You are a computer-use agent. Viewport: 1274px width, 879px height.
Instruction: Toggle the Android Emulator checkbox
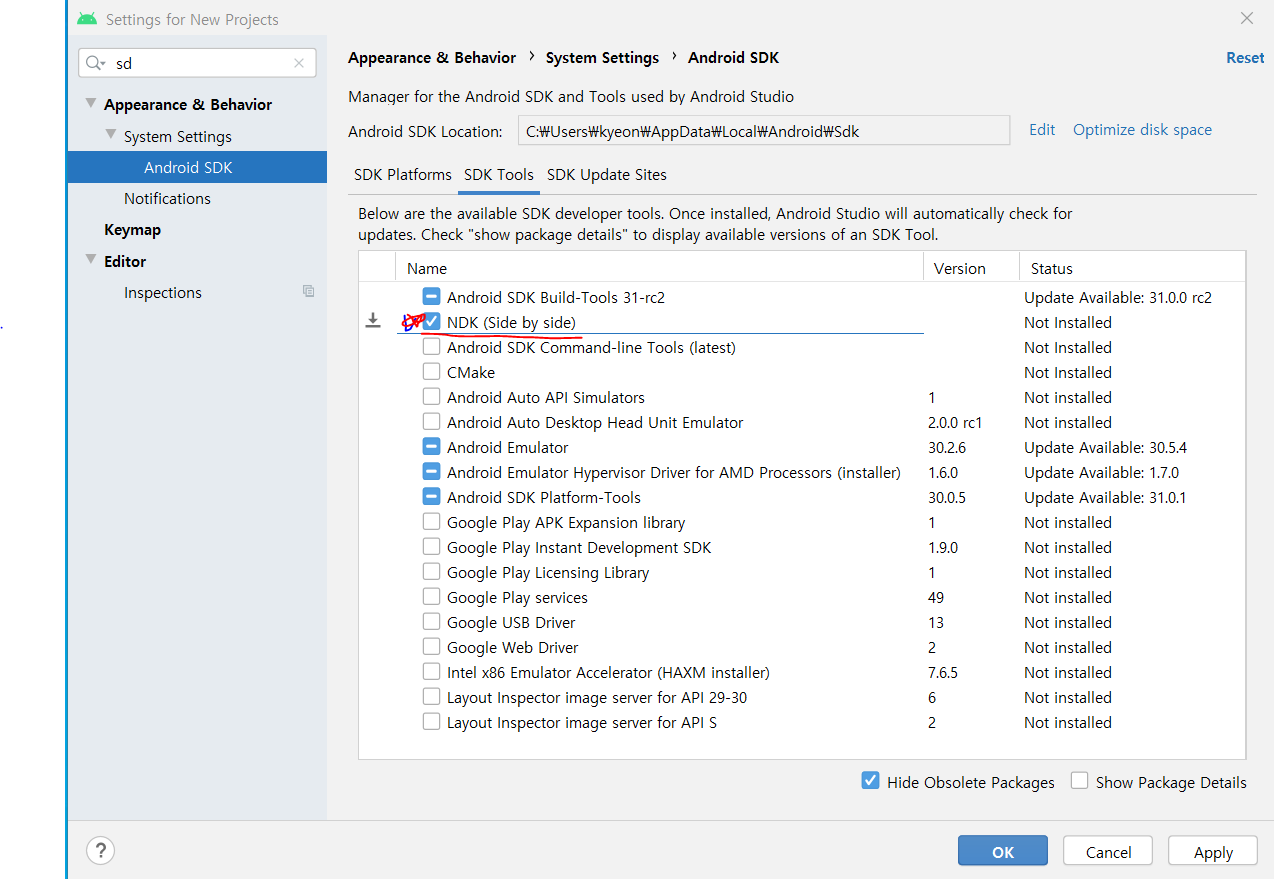click(x=431, y=447)
